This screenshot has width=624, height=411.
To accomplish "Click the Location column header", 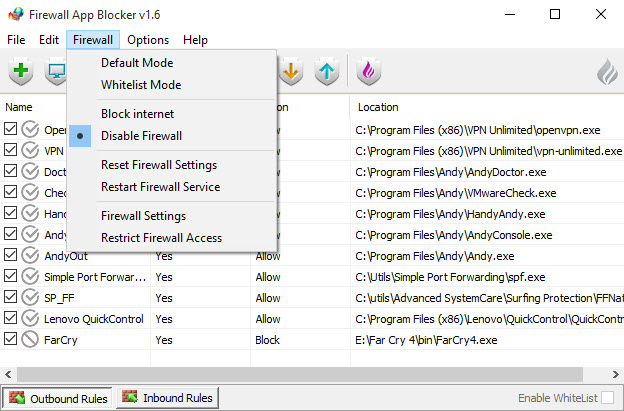I will 377,107.
